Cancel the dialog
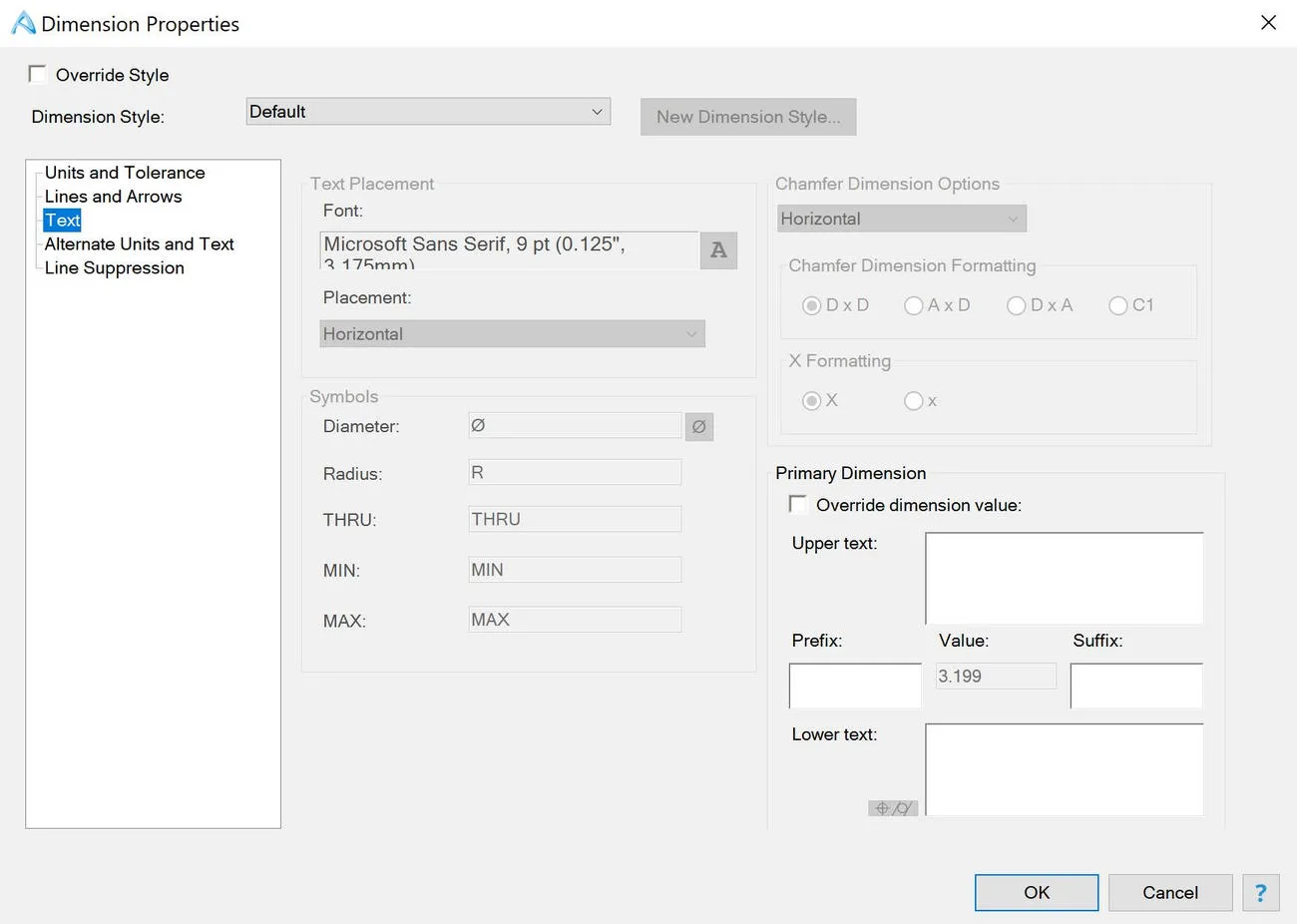Screen dimensions: 1297x924 tap(1170, 893)
